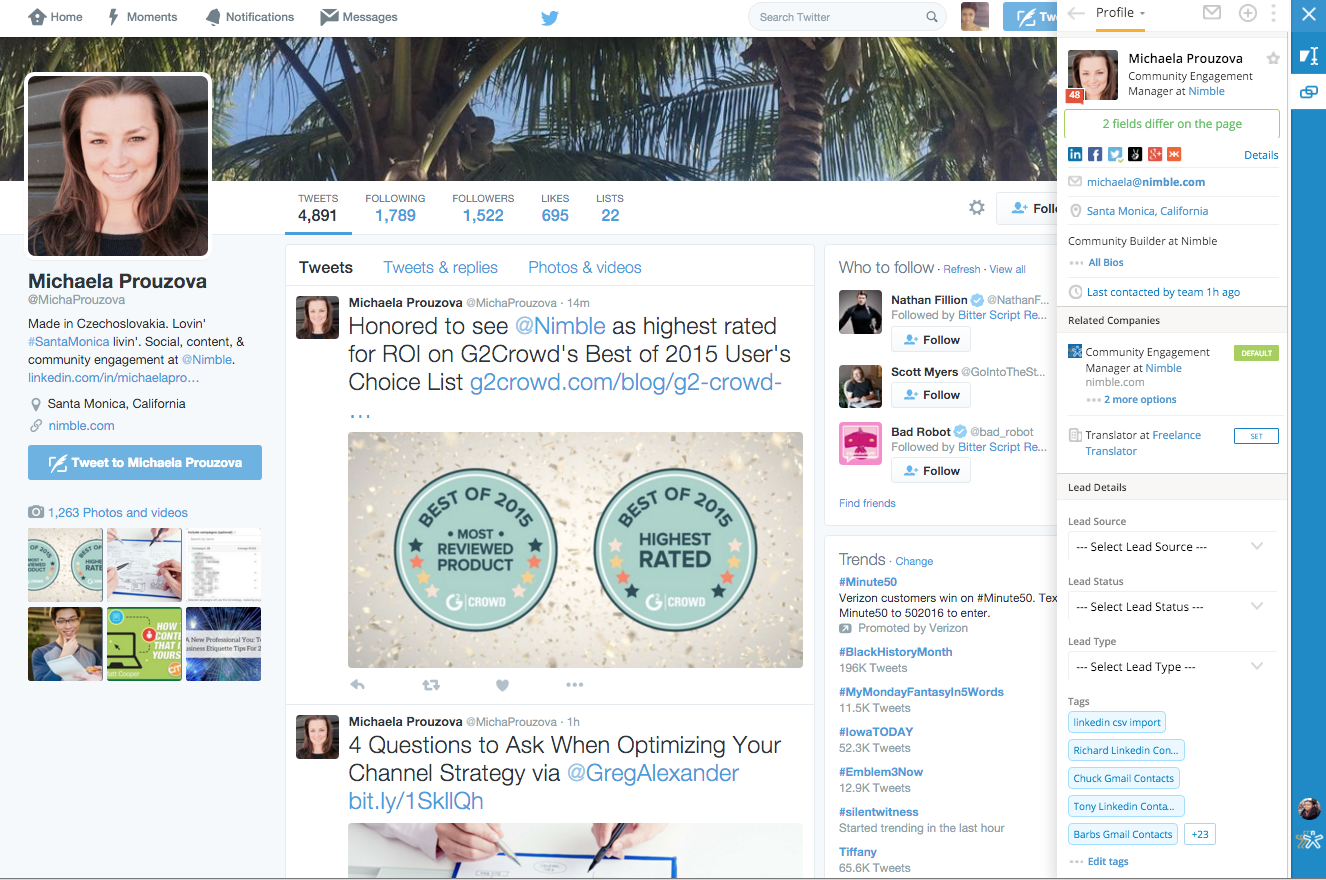Open the Select Lead Source dropdown
Image resolution: width=1326 pixels, height=880 pixels.
pyautogui.click(x=1171, y=547)
